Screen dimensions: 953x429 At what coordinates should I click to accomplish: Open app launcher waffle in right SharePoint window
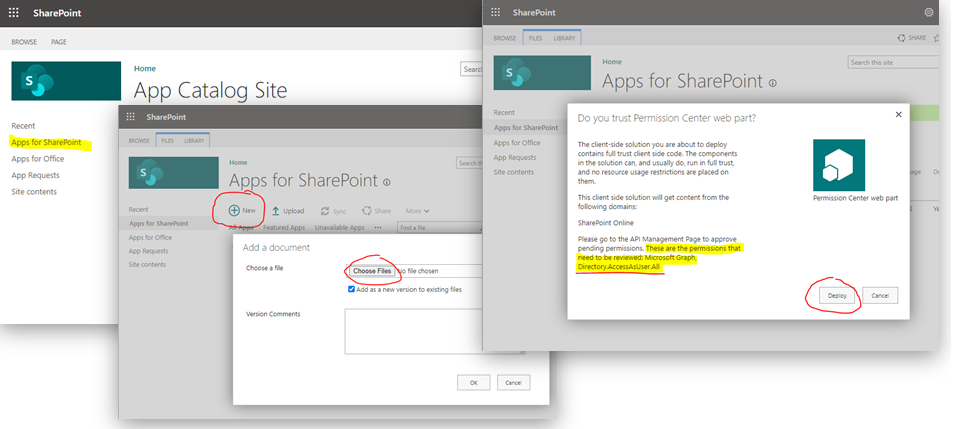(495, 12)
